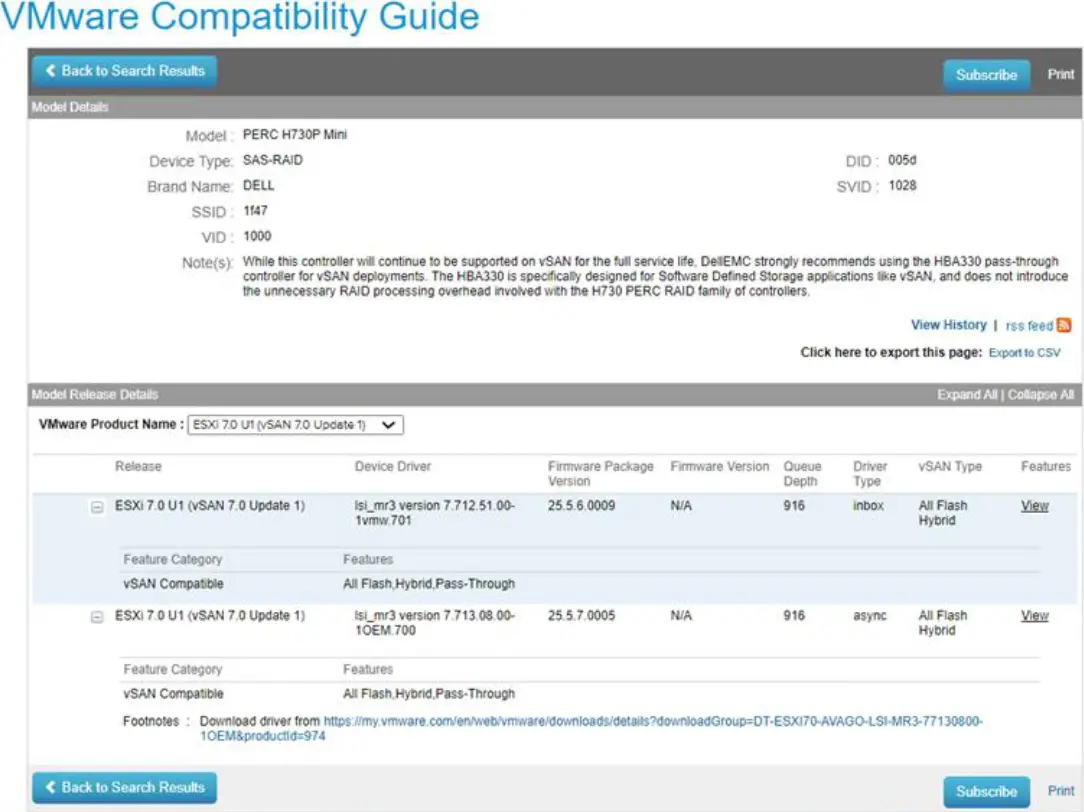Open the driver download URL in Footnotes
Viewport: 1084px width, 812px height.
[x=591, y=728]
